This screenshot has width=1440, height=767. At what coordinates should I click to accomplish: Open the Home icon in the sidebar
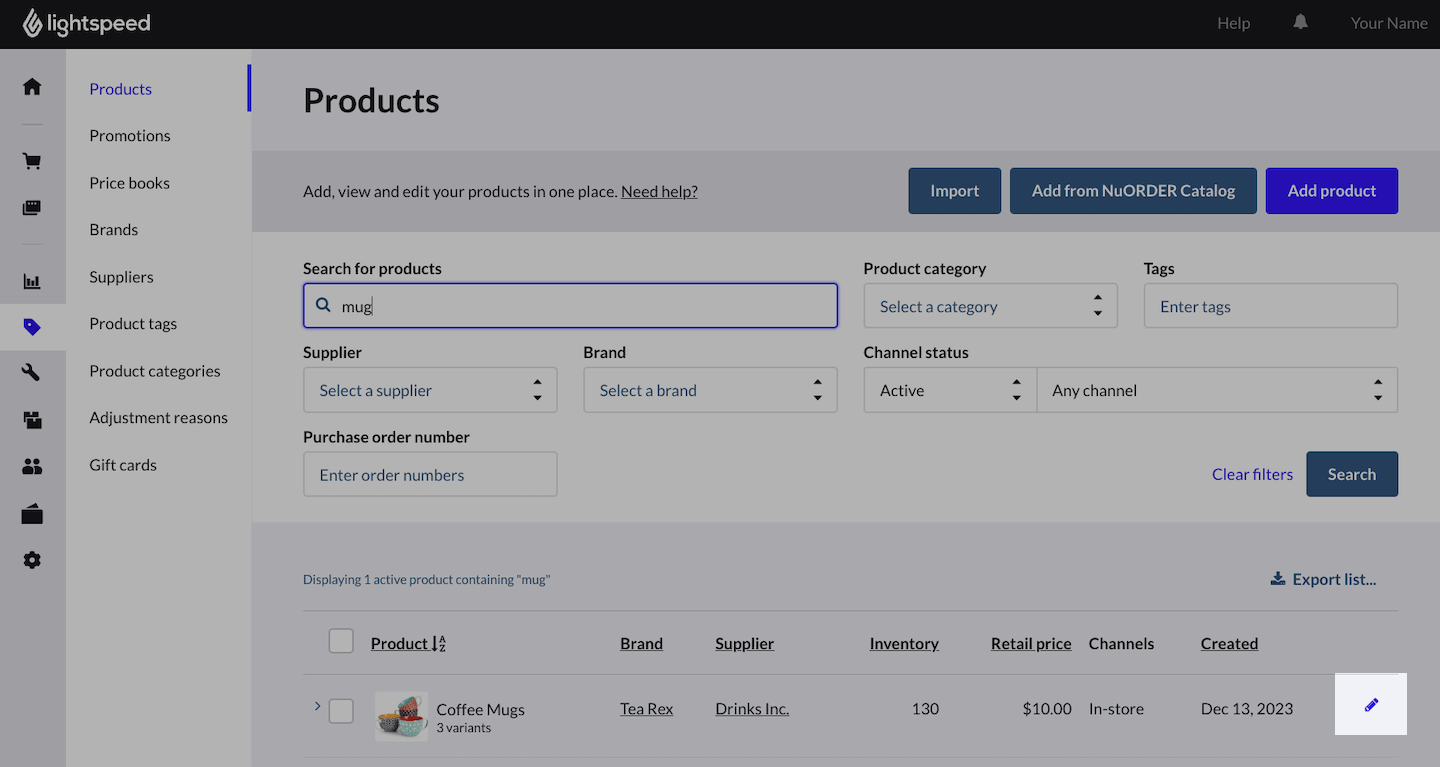tap(32, 87)
